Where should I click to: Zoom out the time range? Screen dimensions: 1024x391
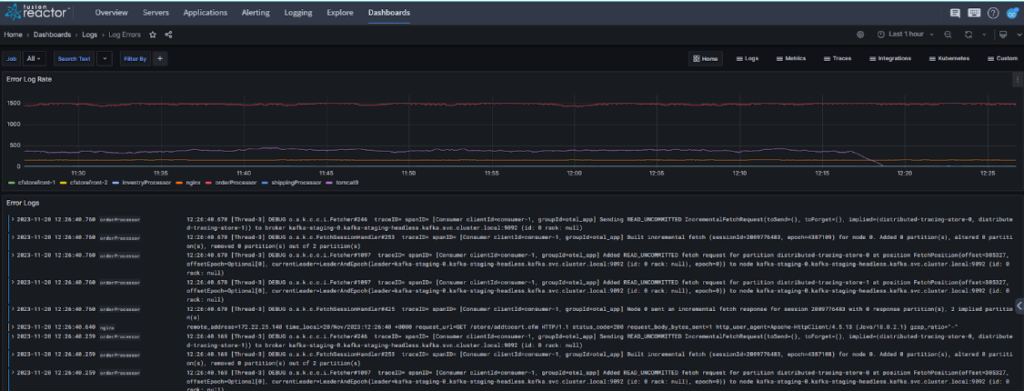pyautogui.click(x=948, y=35)
